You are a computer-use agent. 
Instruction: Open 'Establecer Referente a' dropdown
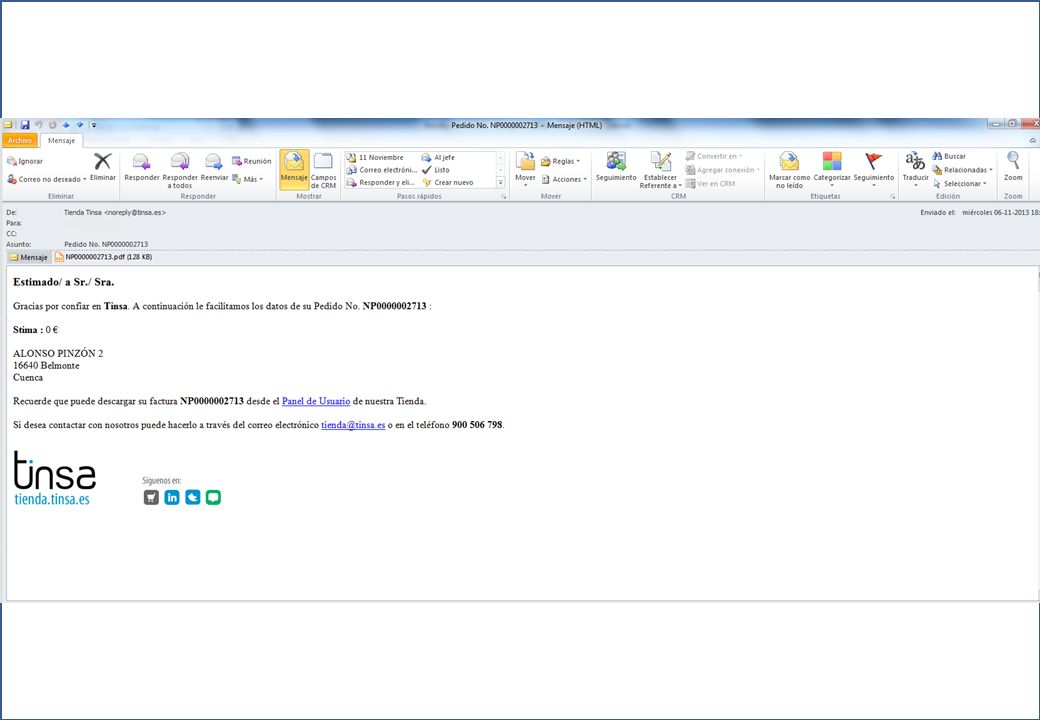660,170
